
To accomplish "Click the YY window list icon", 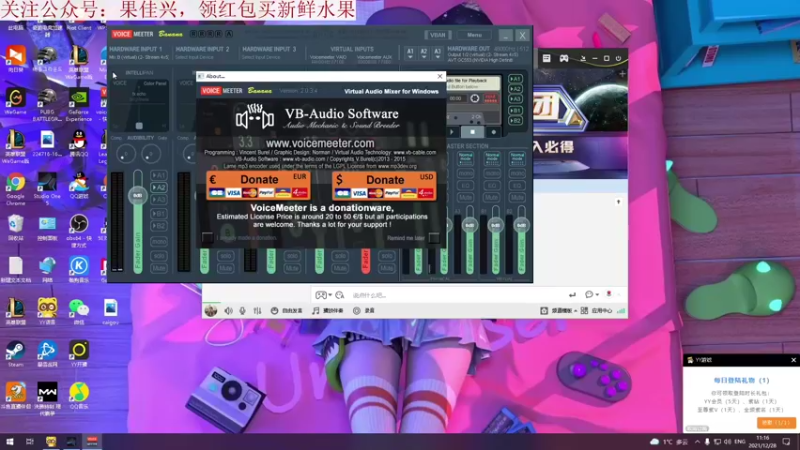I will pos(546,58).
